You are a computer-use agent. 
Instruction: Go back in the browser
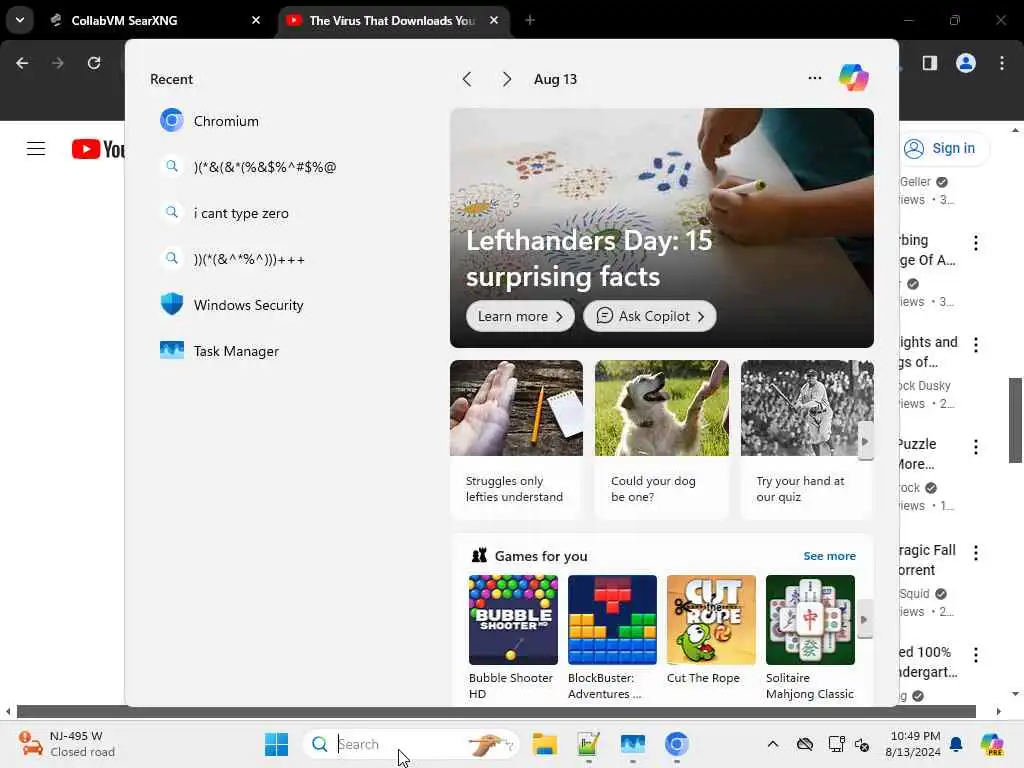[22, 63]
